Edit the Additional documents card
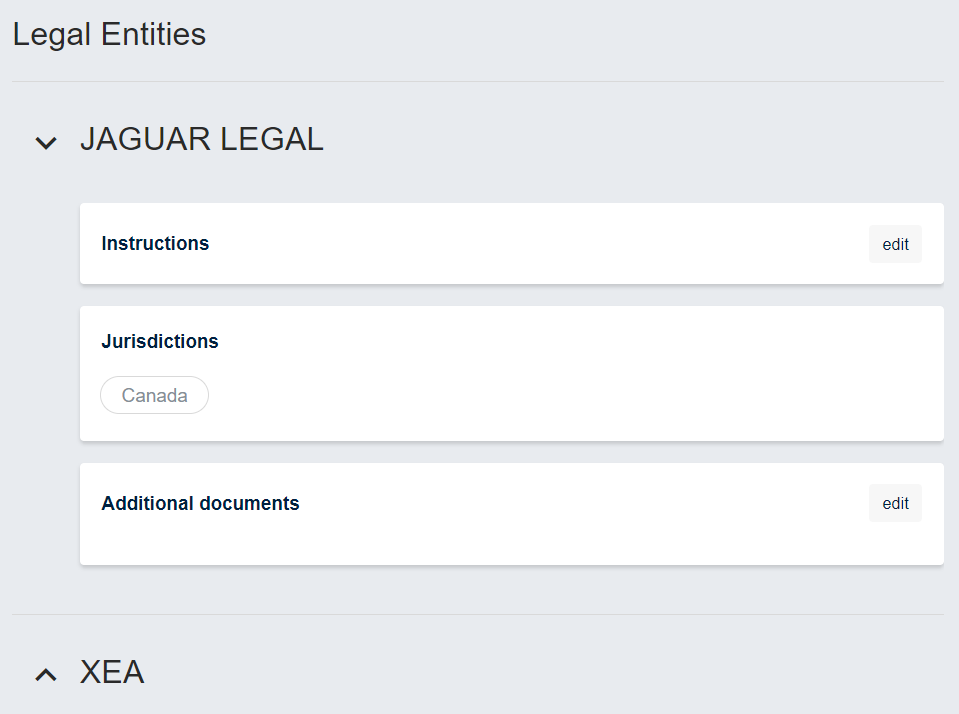The image size is (959, 714). tap(895, 503)
